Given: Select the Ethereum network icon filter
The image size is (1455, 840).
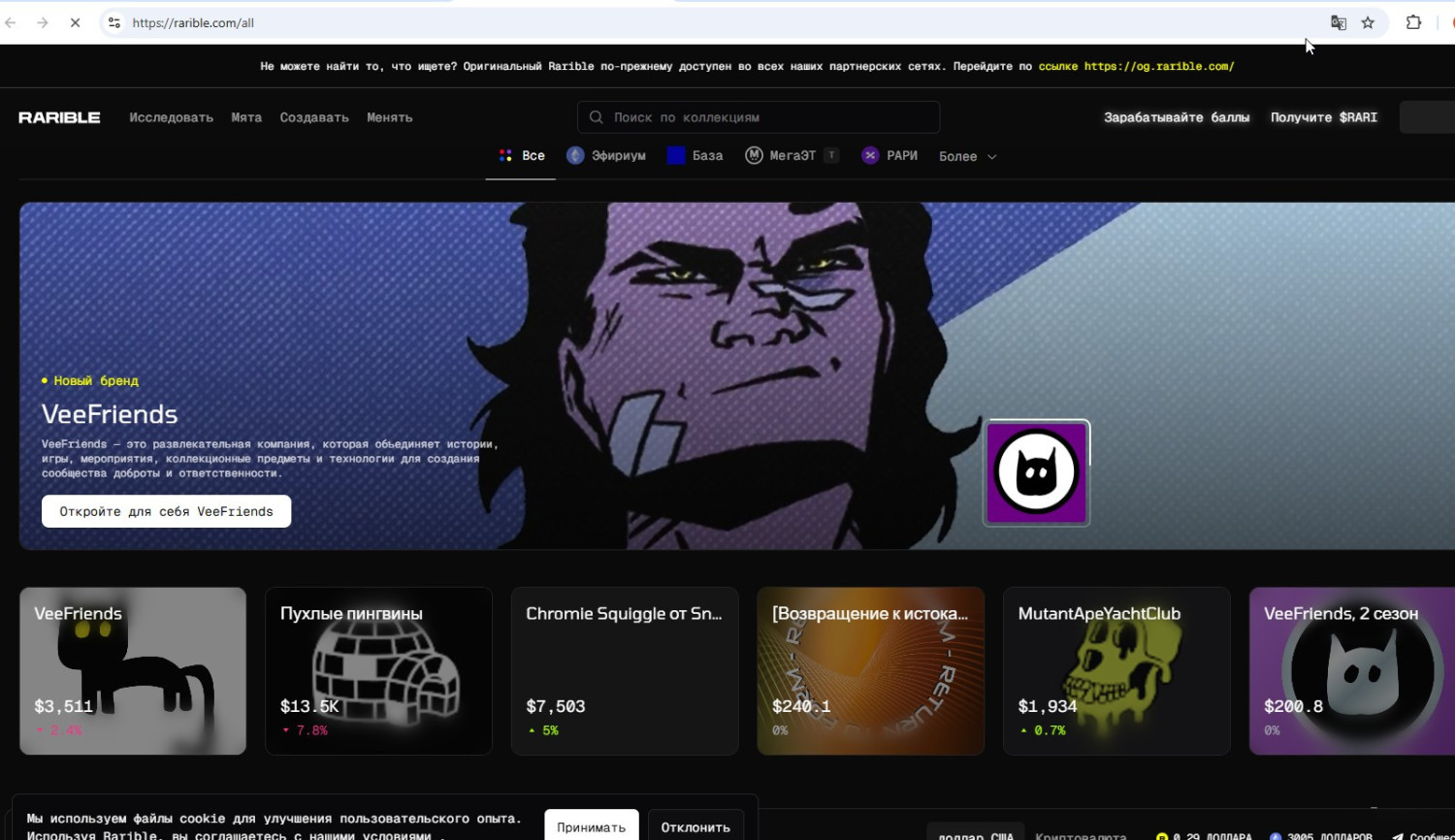Looking at the screenshot, I should pos(575,155).
